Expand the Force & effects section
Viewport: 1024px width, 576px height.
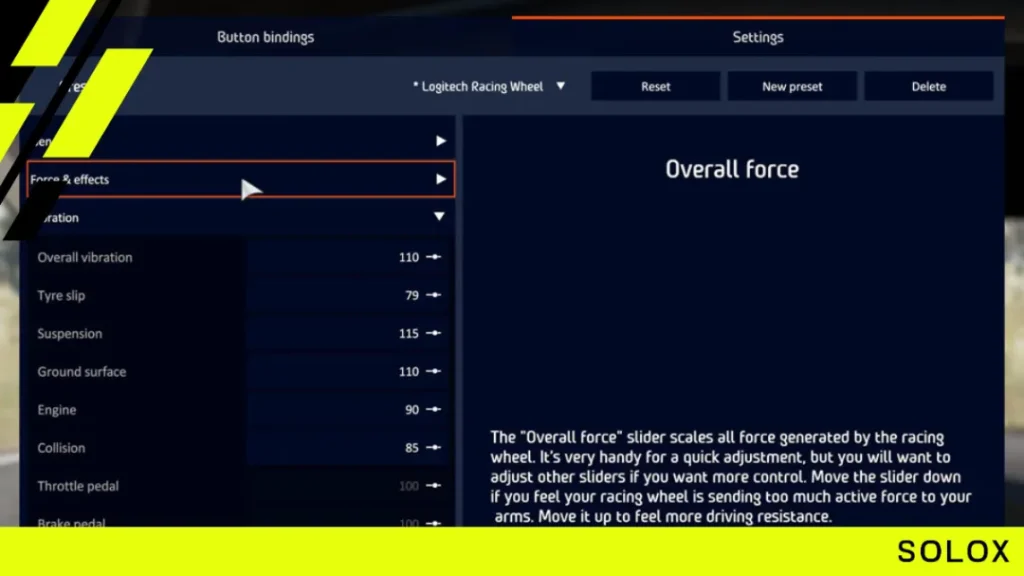(x=241, y=179)
